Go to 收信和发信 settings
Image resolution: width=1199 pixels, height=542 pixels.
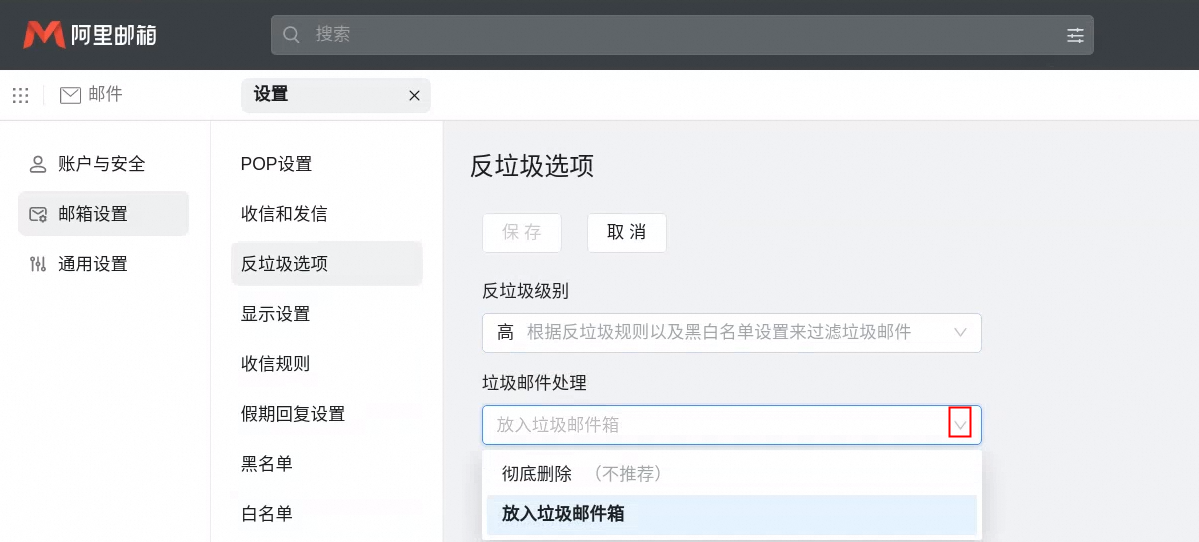284,214
